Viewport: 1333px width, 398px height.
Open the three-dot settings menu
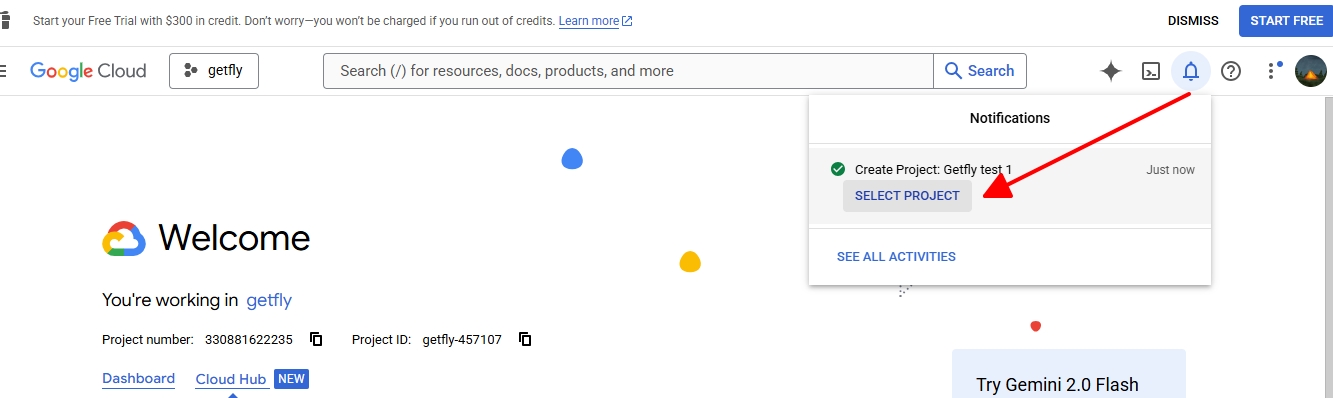(1272, 71)
